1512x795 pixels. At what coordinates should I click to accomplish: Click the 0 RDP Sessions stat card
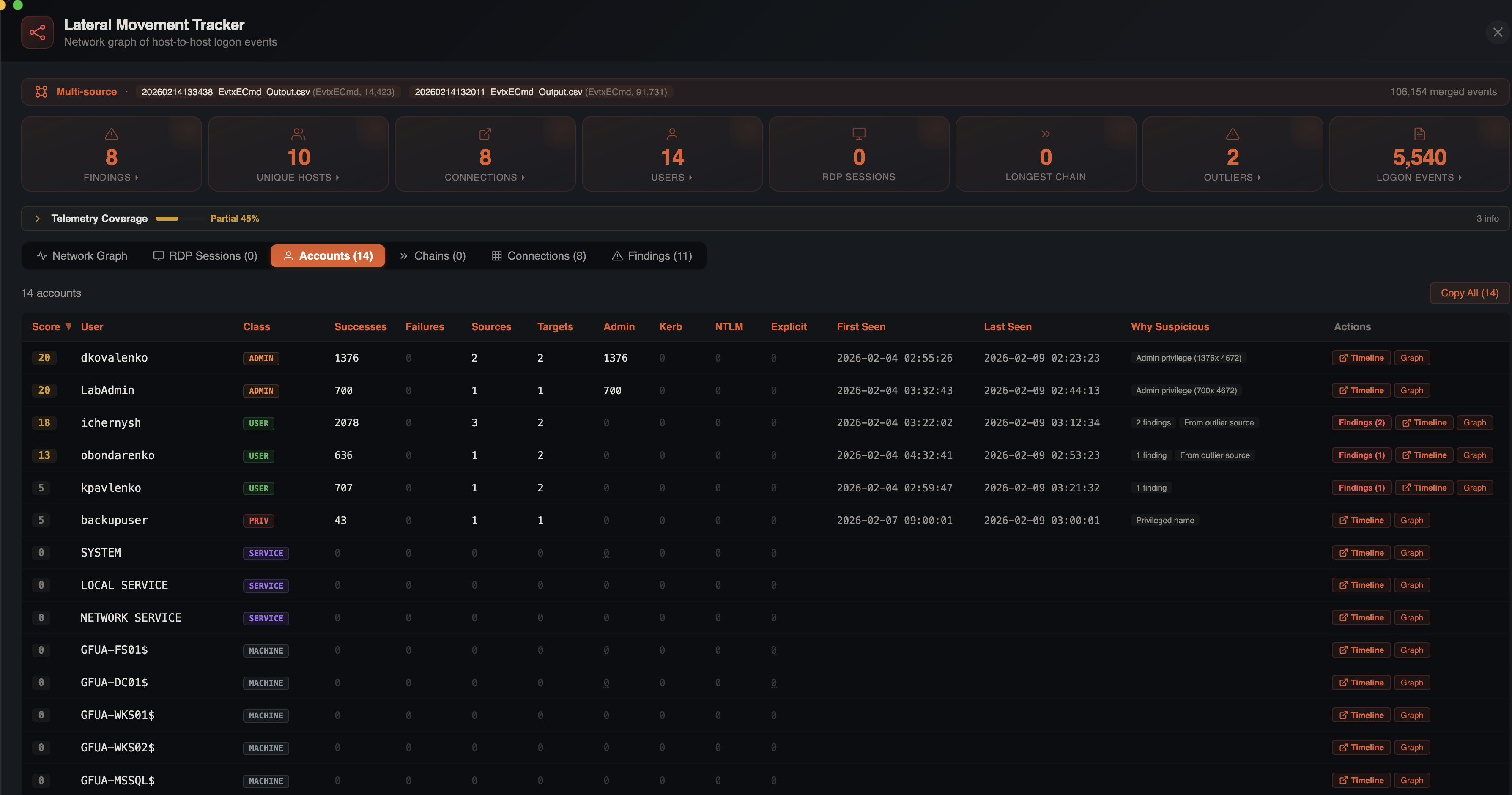click(x=859, y=153)
